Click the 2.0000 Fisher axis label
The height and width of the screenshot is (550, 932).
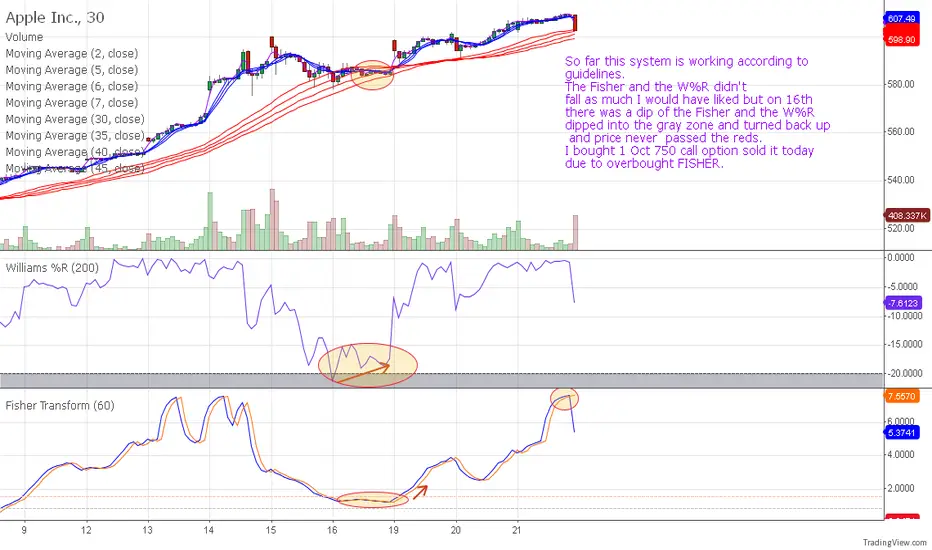click(901, 488)
